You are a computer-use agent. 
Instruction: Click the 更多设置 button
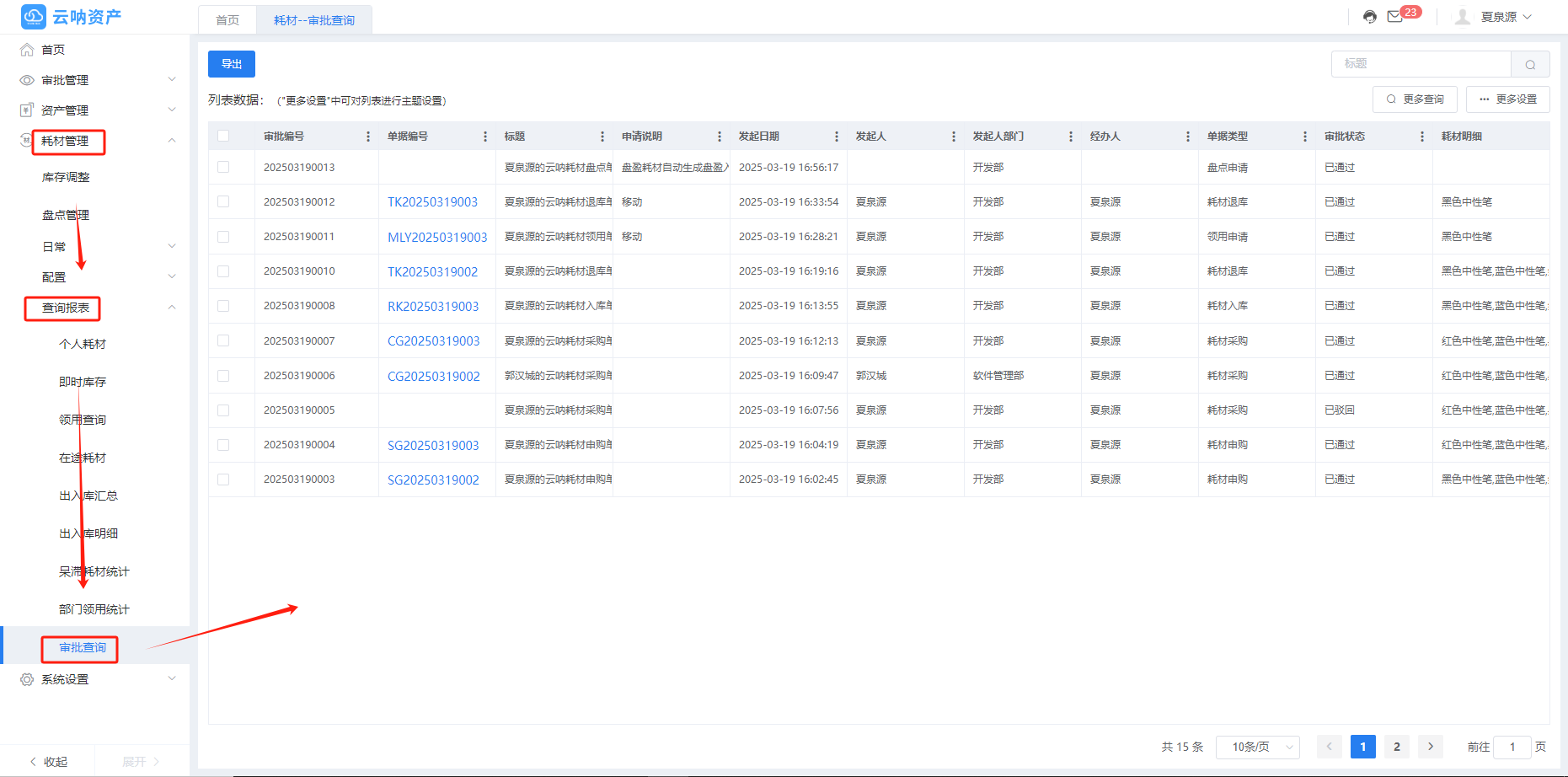point(1508,99)
